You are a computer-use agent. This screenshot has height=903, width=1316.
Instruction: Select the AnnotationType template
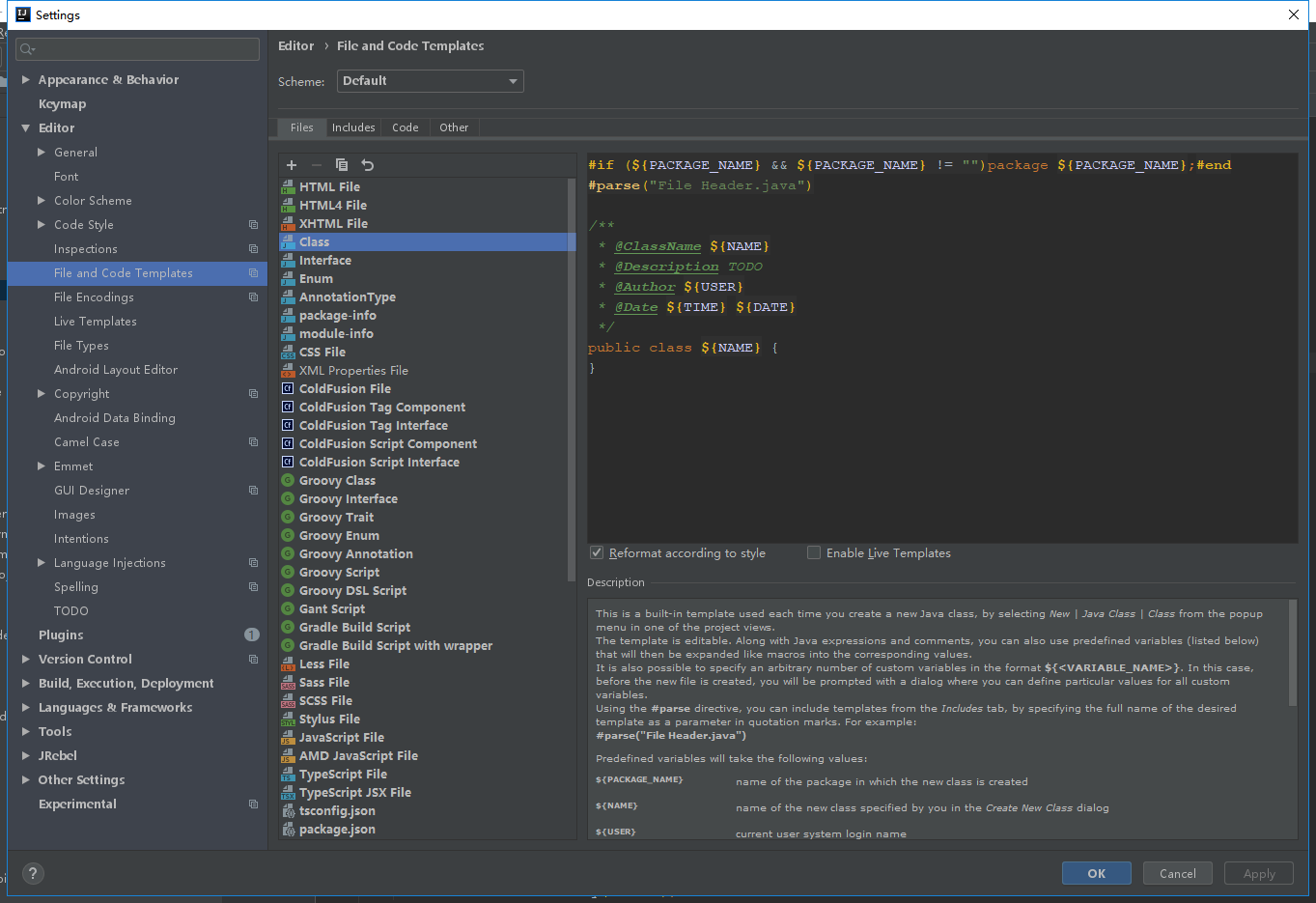(x=348, y=297)
